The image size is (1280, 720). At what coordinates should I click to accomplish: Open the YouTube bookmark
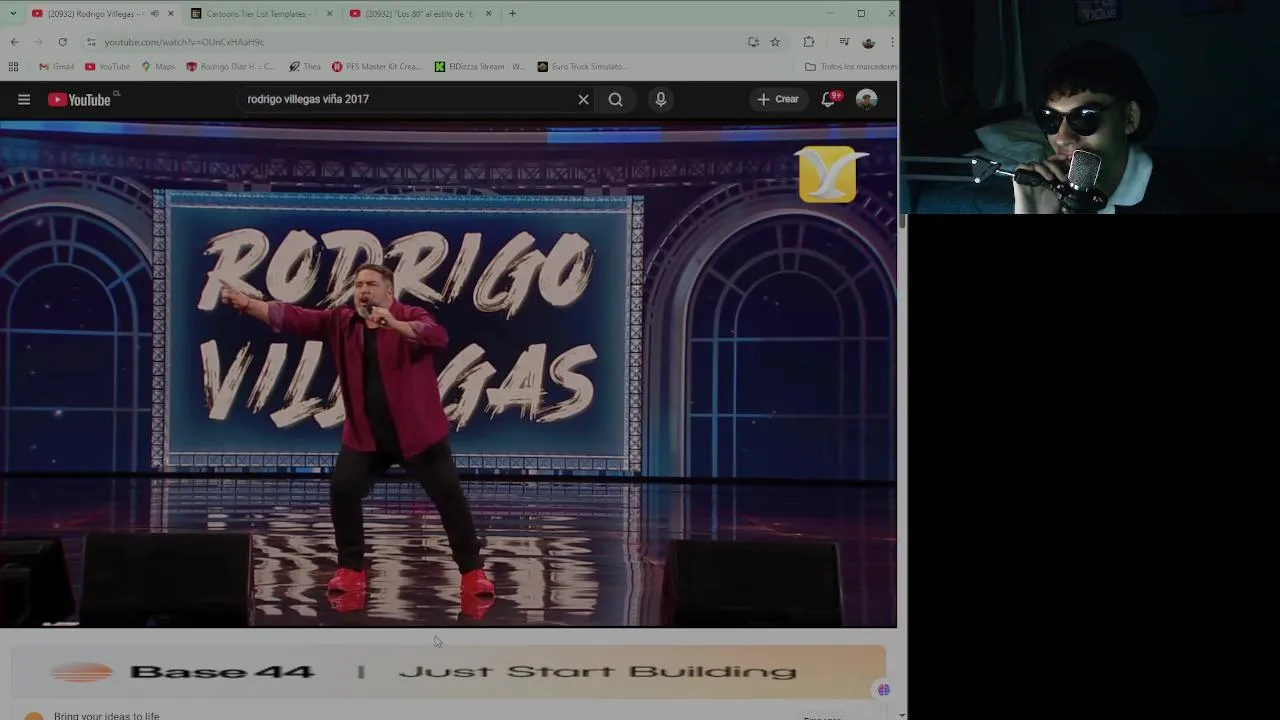click(x=107, y=67)
